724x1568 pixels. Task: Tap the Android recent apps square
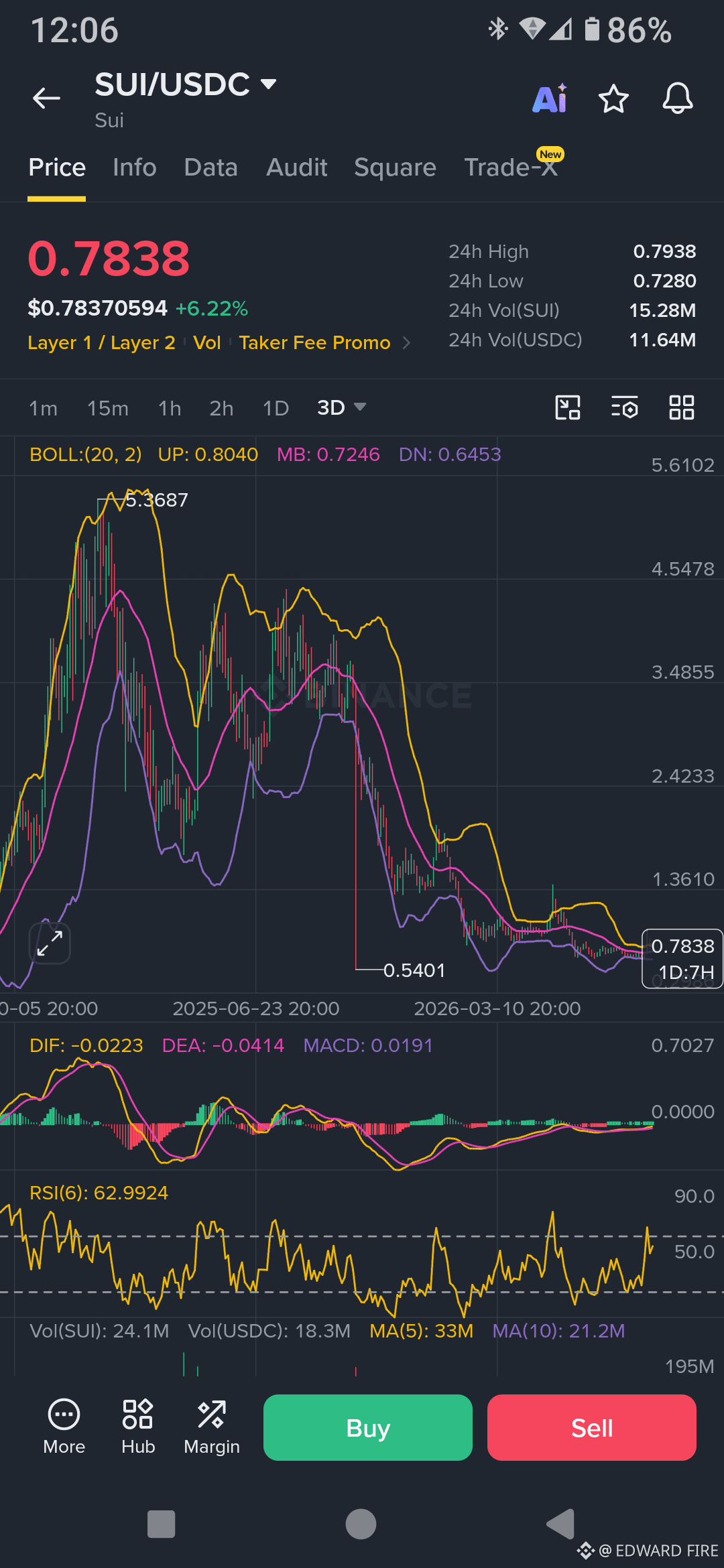(161, 1524)
